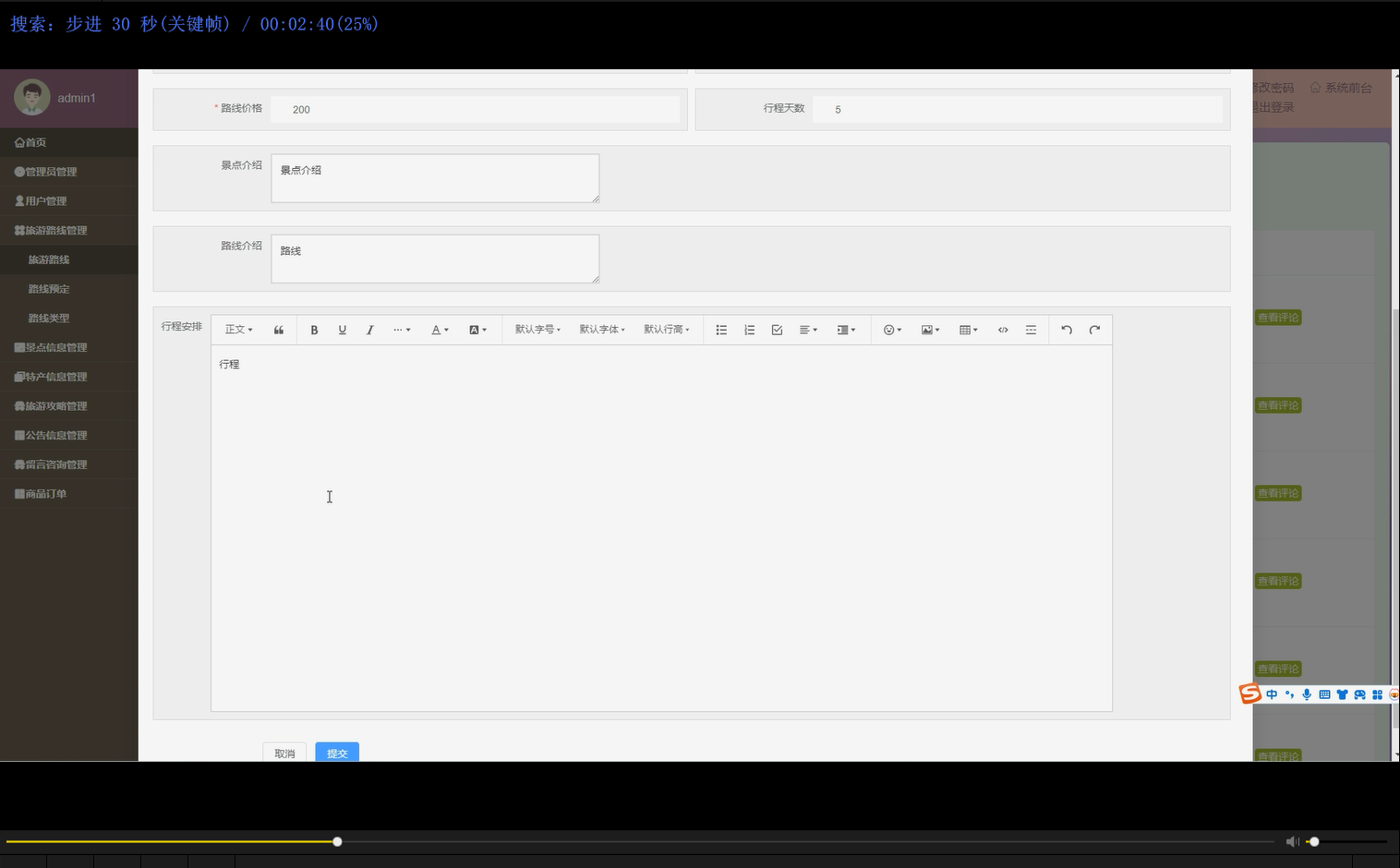Image resolution: width=1400 pixels, height=868 pixels.
Task: Toggle underline formatting
Action: [x=343, y=330]
